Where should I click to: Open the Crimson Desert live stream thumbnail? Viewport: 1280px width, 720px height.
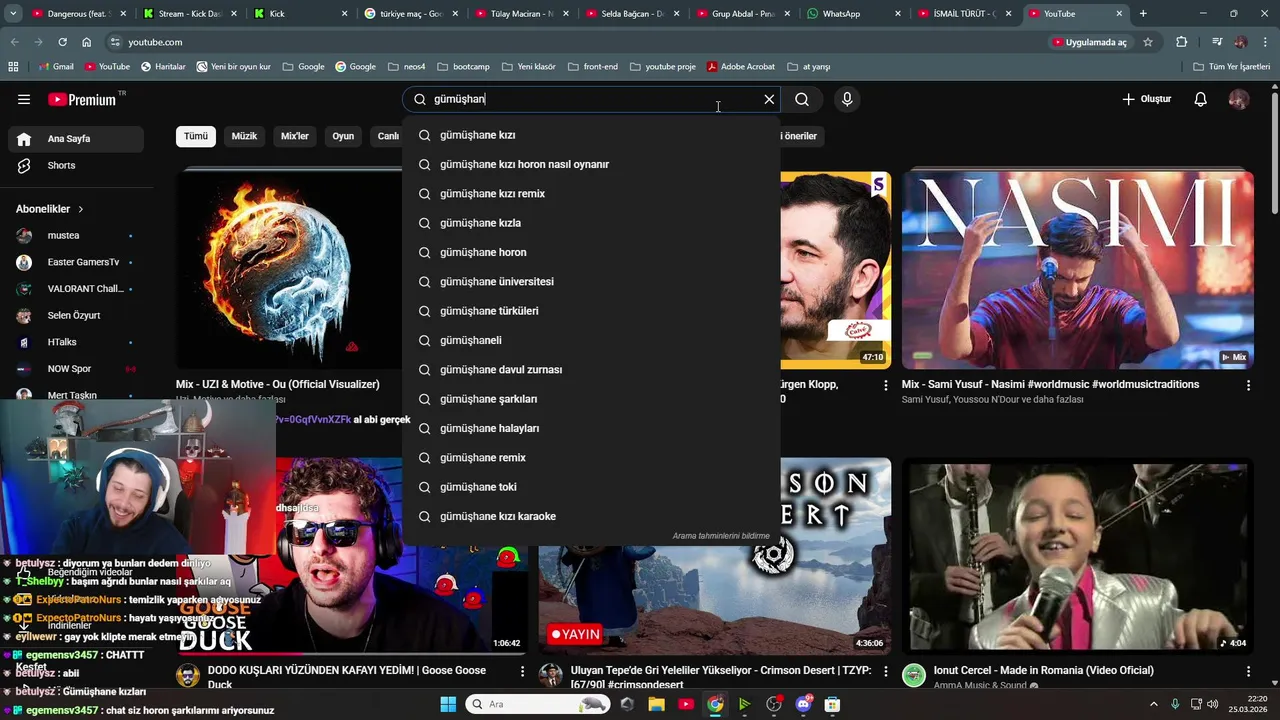[714, 556]
